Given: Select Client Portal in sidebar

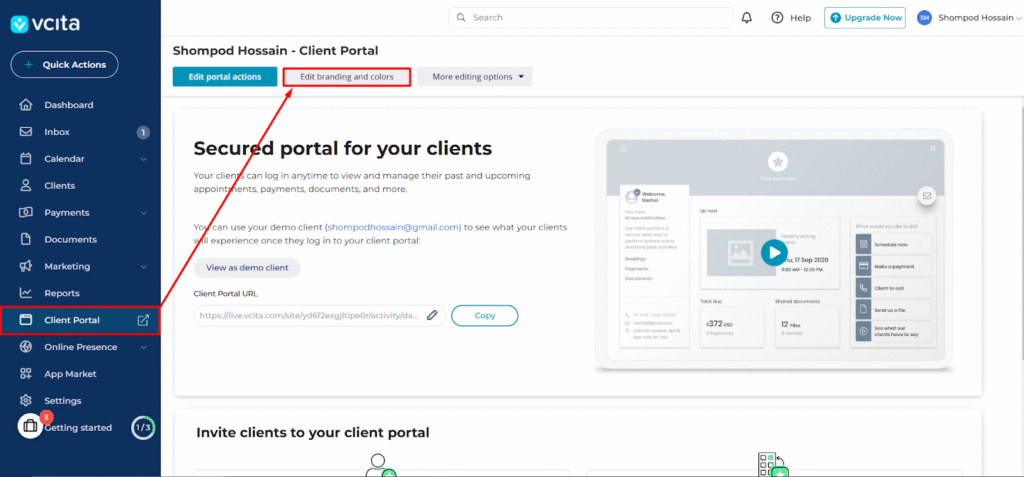Looking at the screenshot, I should coord(80,320).
